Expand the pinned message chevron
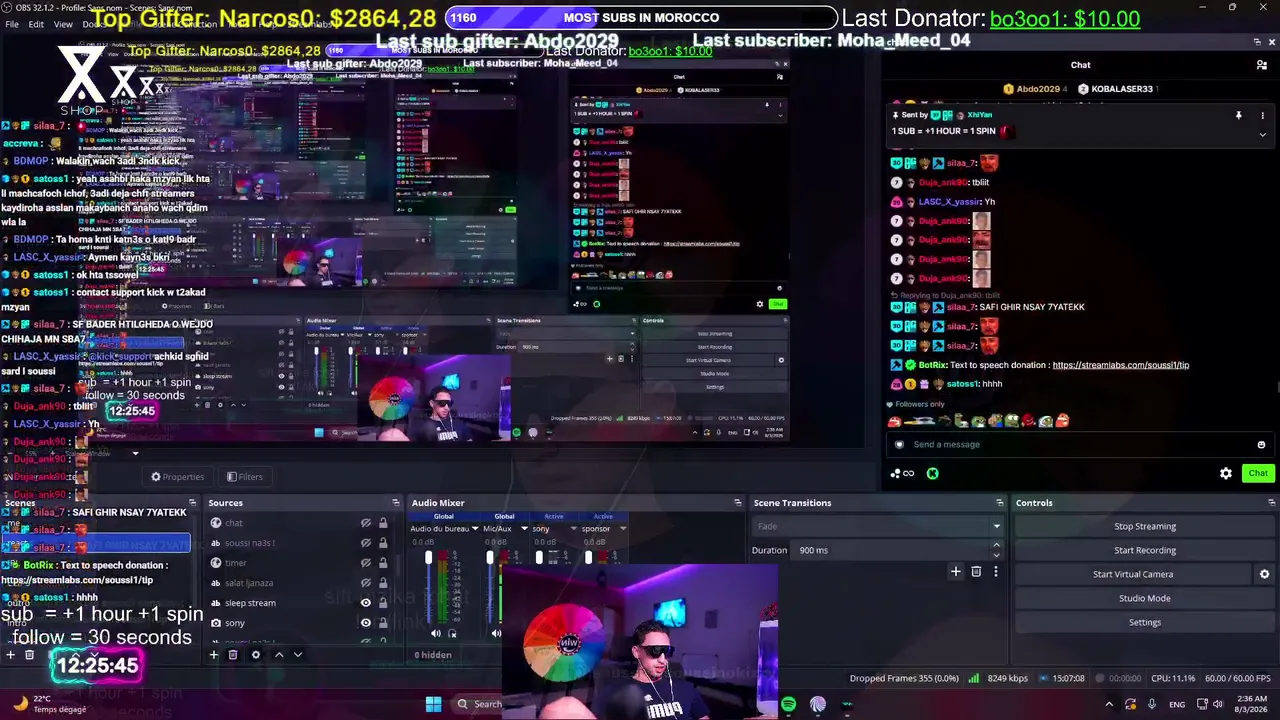This screenshot has height=720, width=1280. tap(1262, 134)
